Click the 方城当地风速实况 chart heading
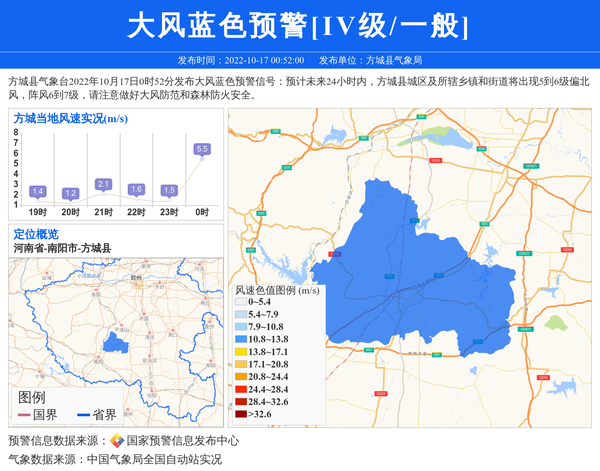Image resolution: width=600 pixels, height=471 pixels. (x=70, y=118)
